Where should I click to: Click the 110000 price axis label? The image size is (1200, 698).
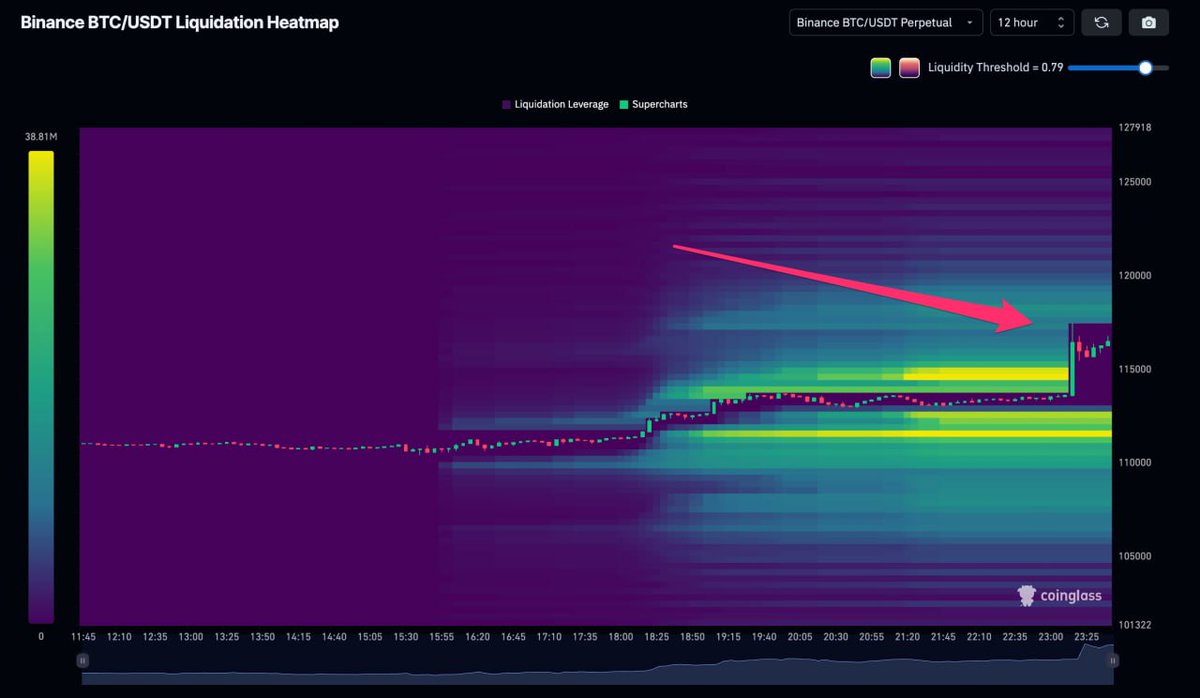pyautogui.click(x=1134, y=463)
